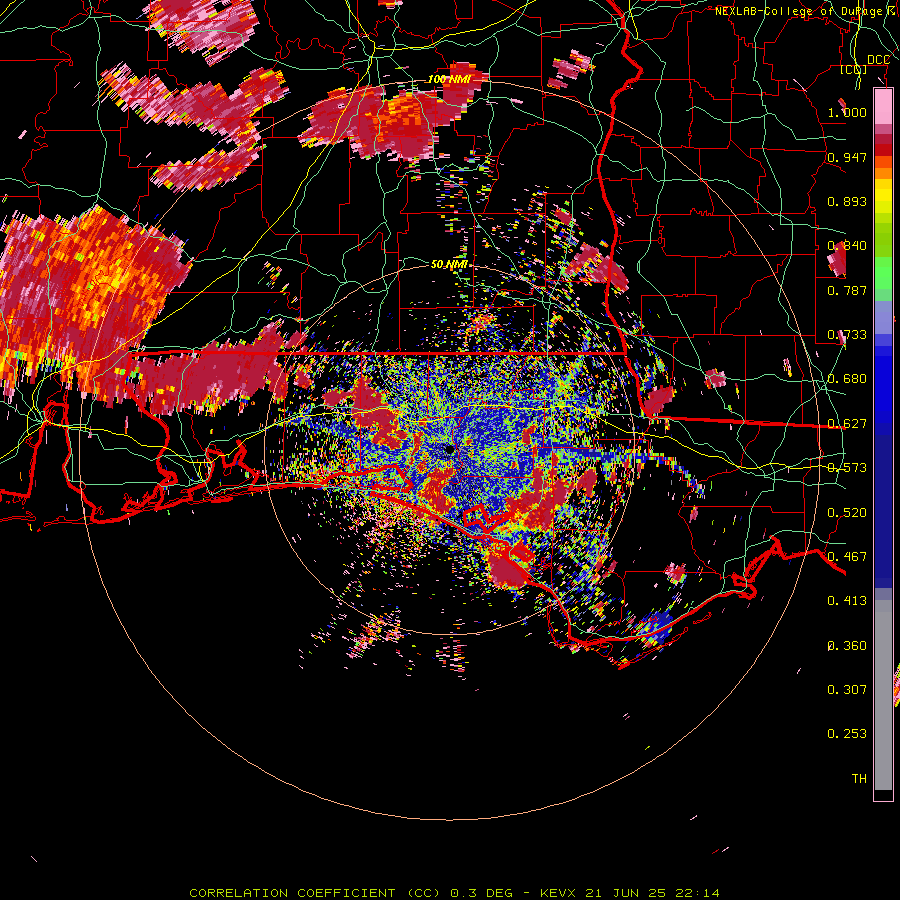900x900 pixels.
Task: Select the 0.573 scale label
Action: pyautogui.click(x=847, y=468)
